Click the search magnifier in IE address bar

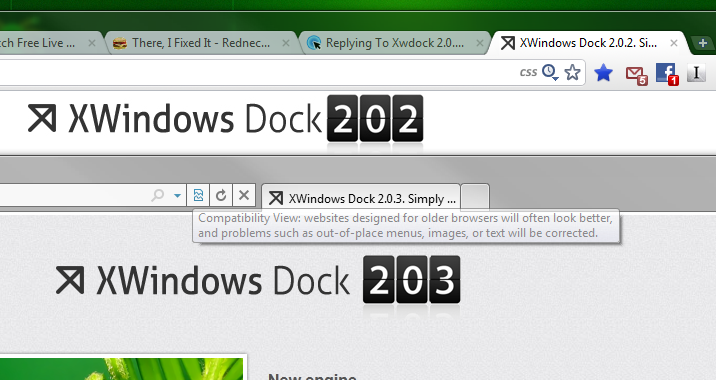click(158, 195)
